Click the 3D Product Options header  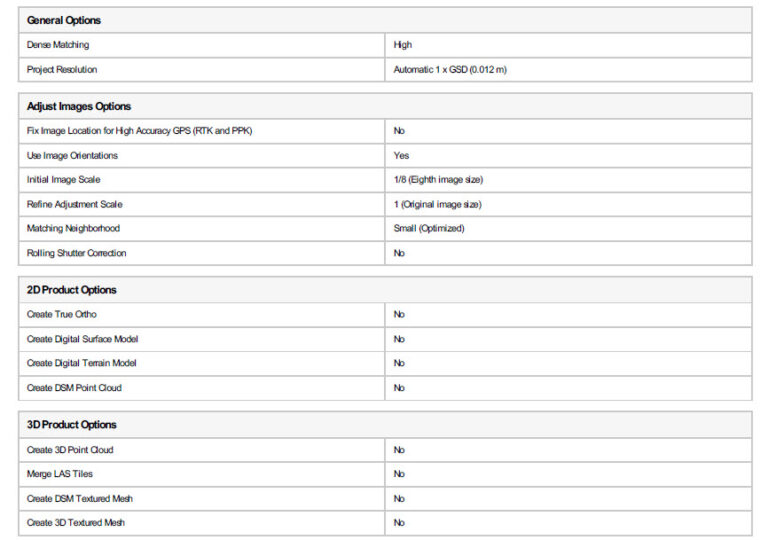pyautogui.click(x=72, y=425)
